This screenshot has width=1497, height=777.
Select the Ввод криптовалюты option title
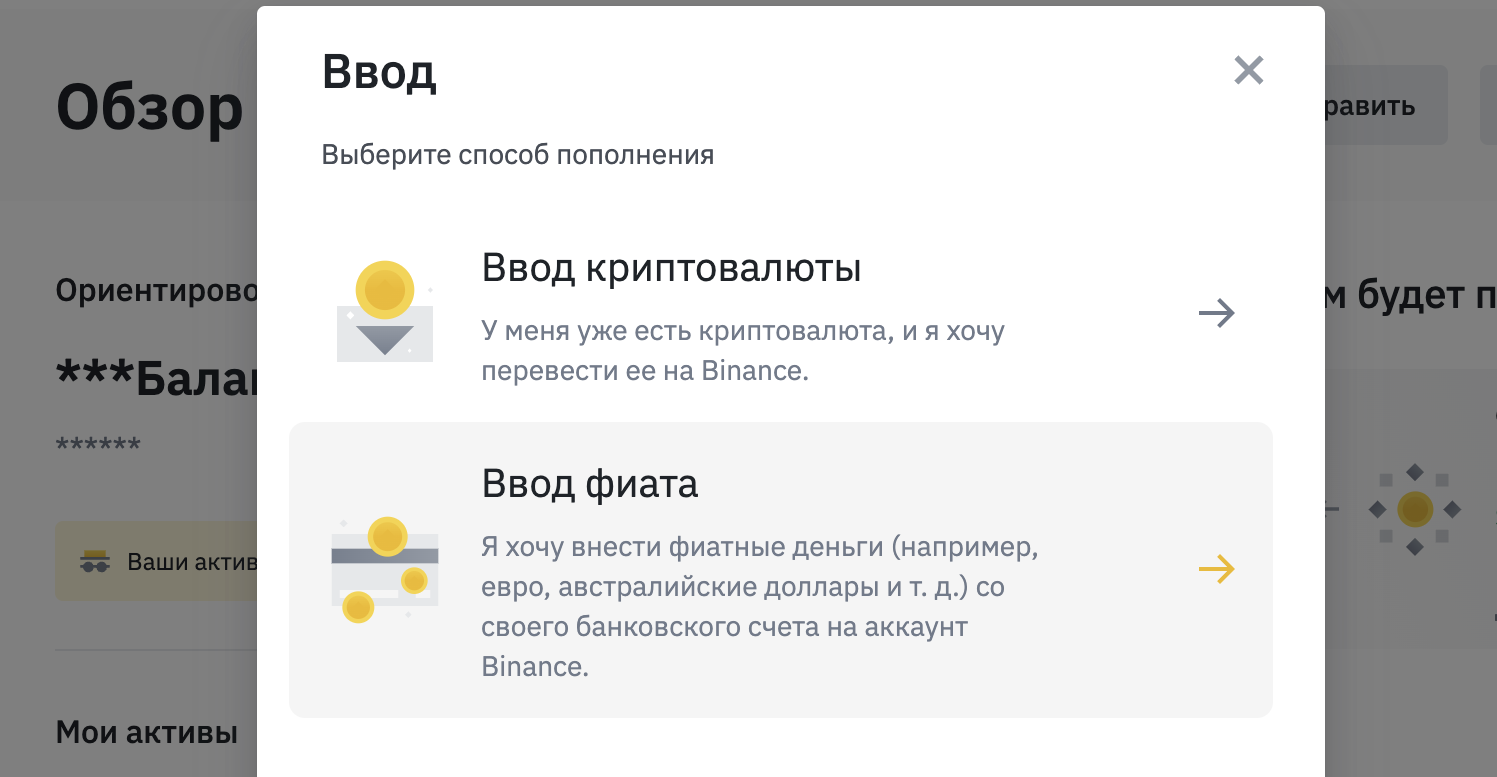click(671, 268)
